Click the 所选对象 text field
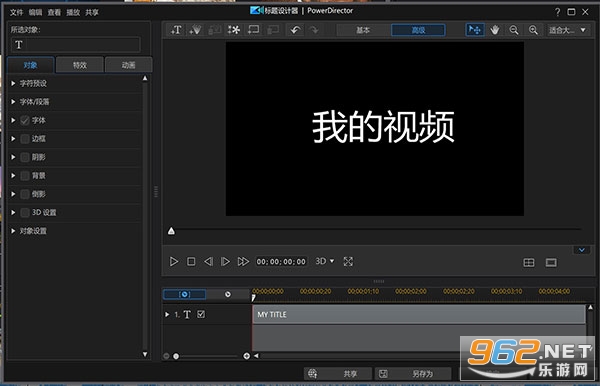The height and width of the screenshot is (386, 600). (x=75, y=45)
